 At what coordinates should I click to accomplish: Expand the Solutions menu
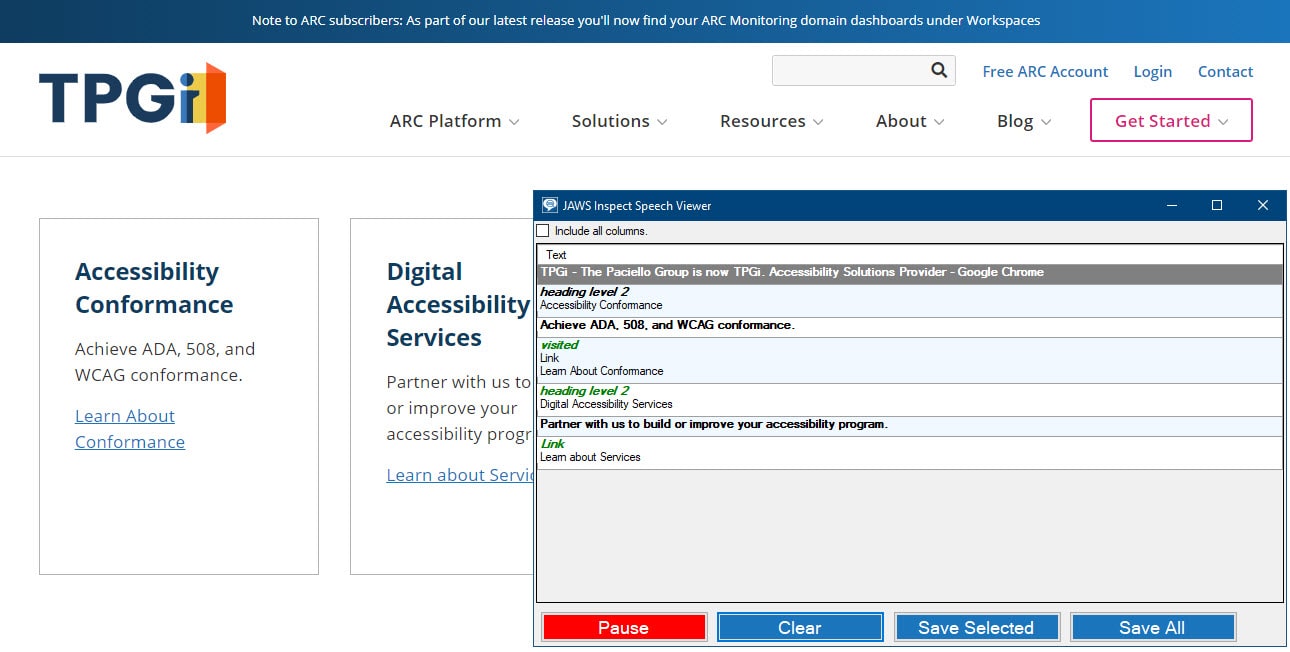coord(619,121)
